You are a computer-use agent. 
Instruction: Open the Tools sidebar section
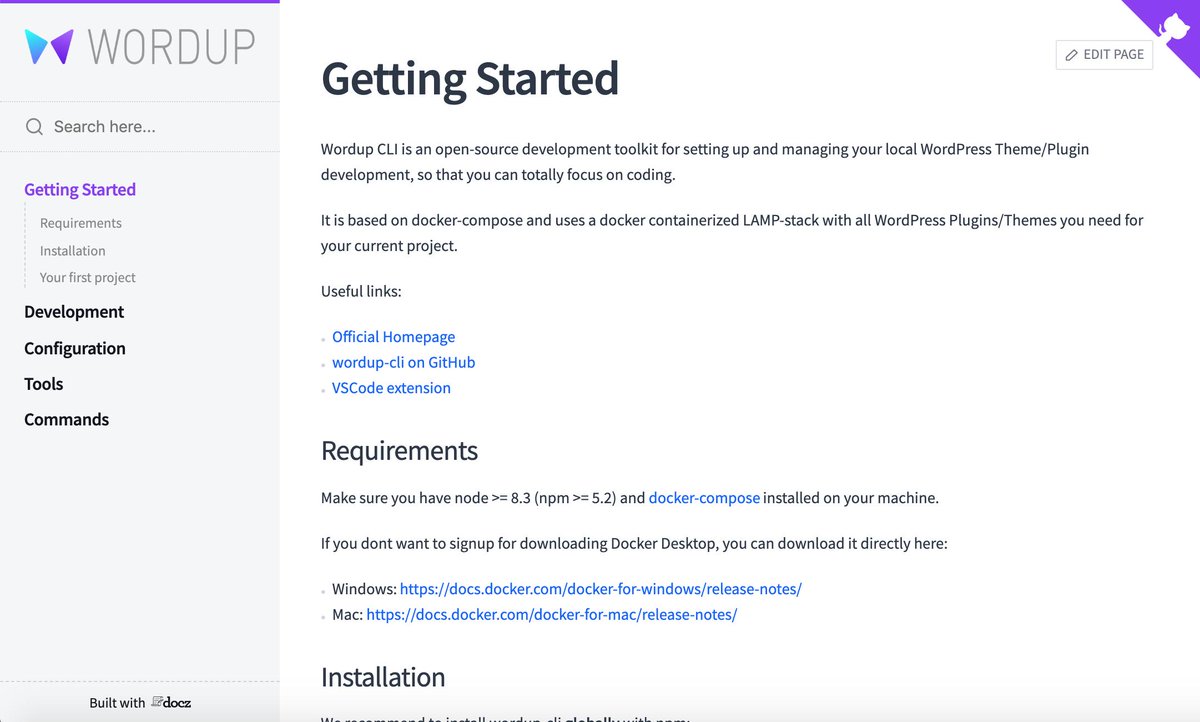point(44,384)
